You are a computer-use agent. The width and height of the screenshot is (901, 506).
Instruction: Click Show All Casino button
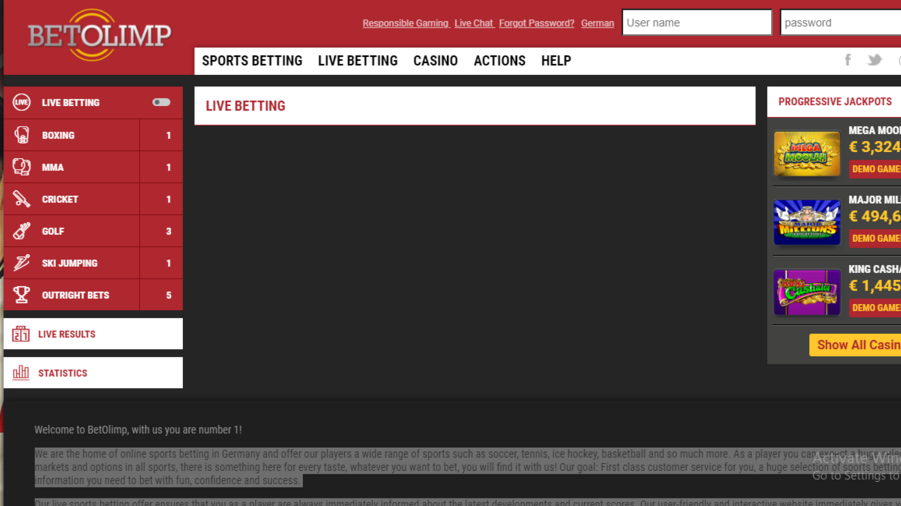(857, 345)
